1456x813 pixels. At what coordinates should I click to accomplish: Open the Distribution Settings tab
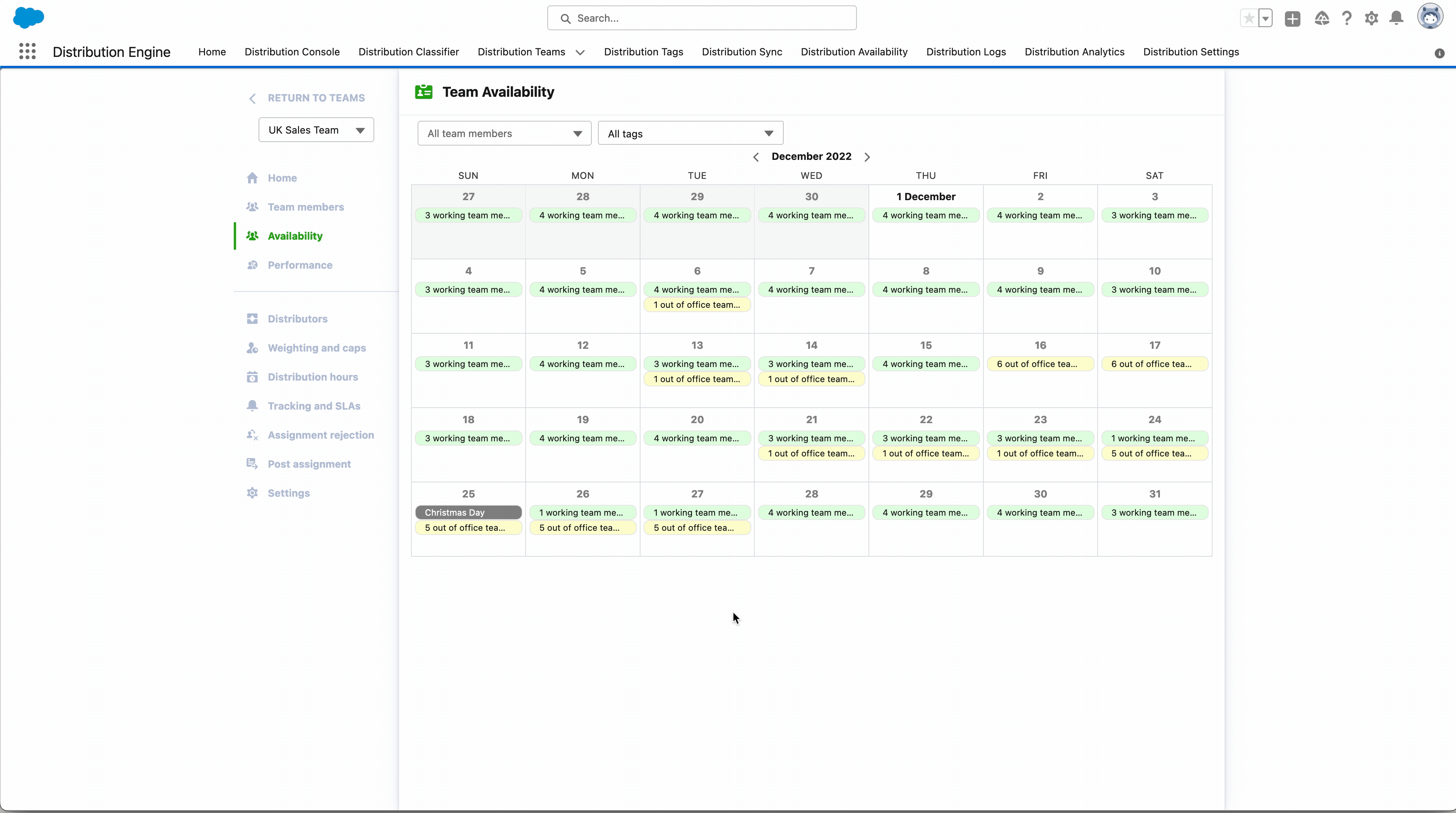pyautogui.click(x=1191, y=52)
